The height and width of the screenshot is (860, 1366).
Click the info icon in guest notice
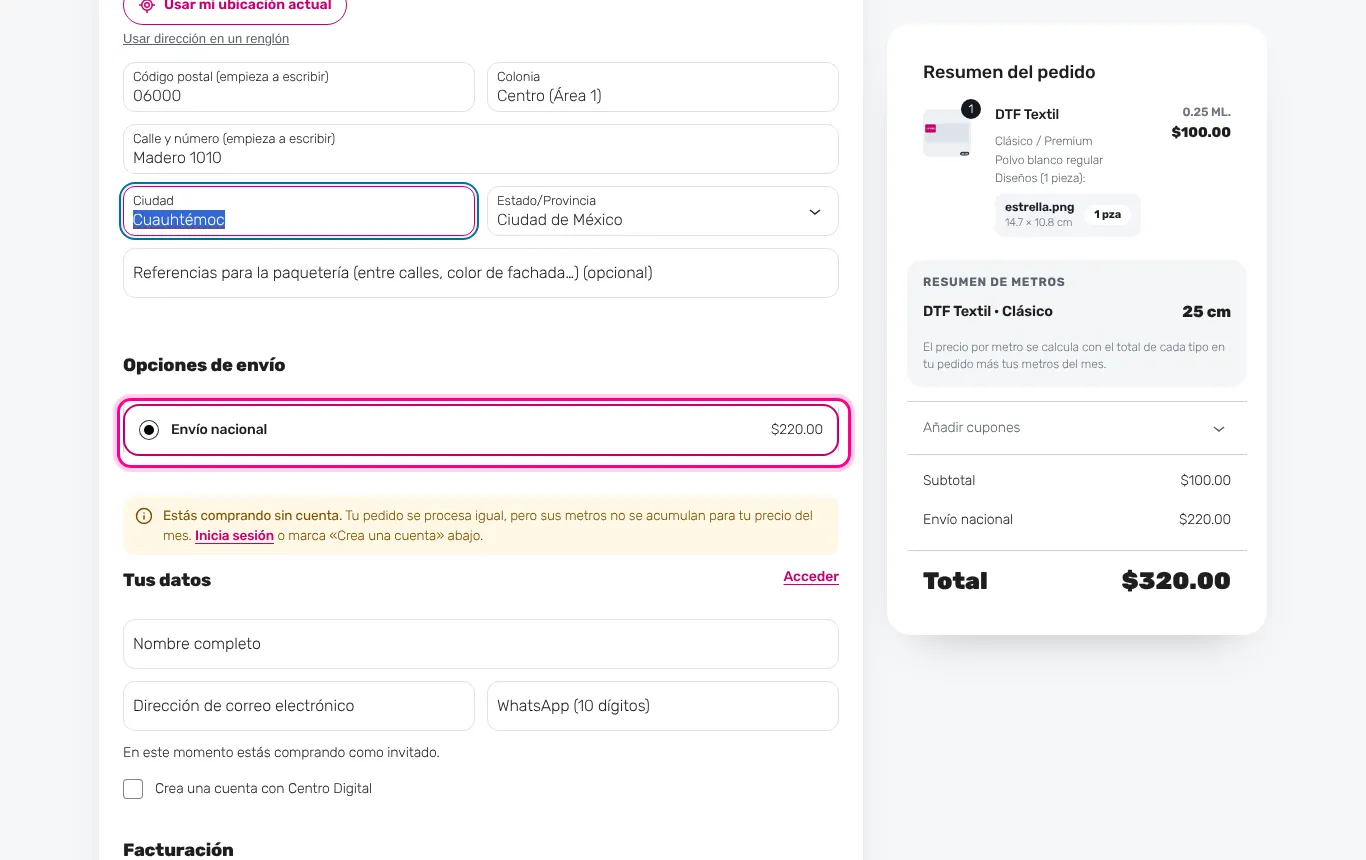144,516
